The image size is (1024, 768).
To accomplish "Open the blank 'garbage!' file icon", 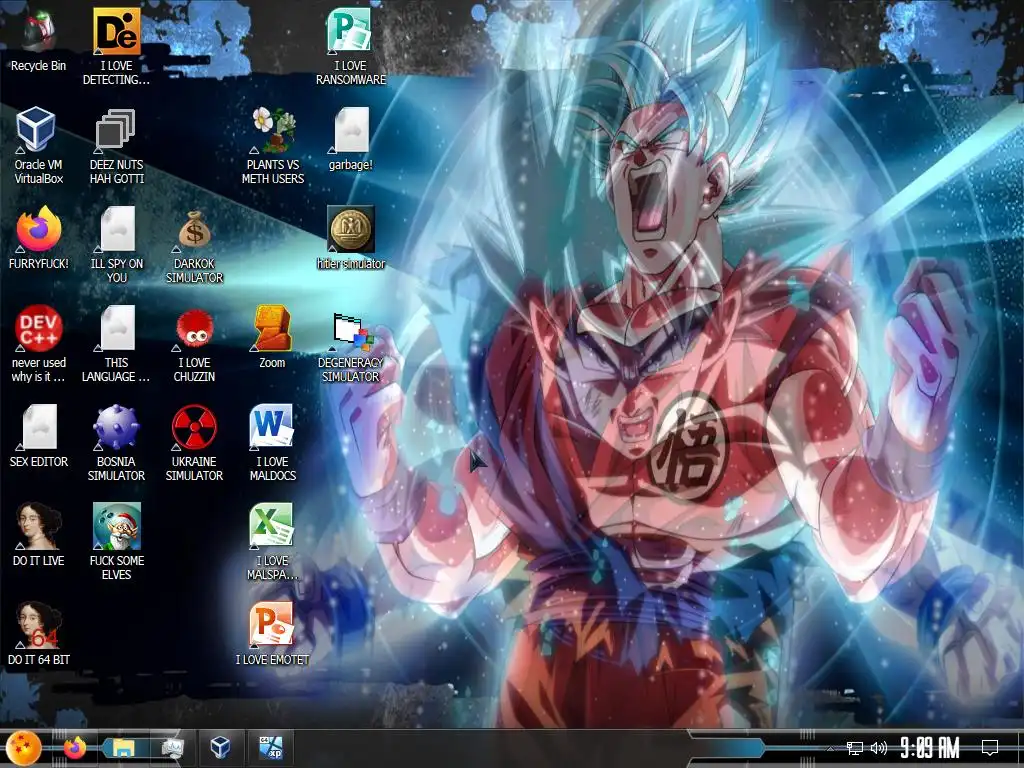I will pyautogui.click(x=351, y=130).
